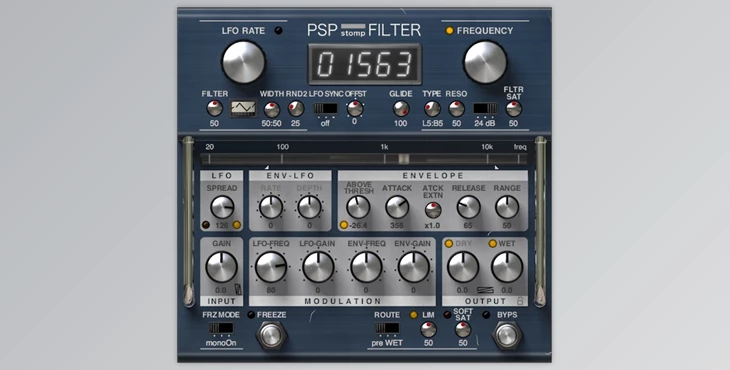This screenshot has width=730, height=370.
Task: Toggle the WET output LED
Action: pos(493,243)
